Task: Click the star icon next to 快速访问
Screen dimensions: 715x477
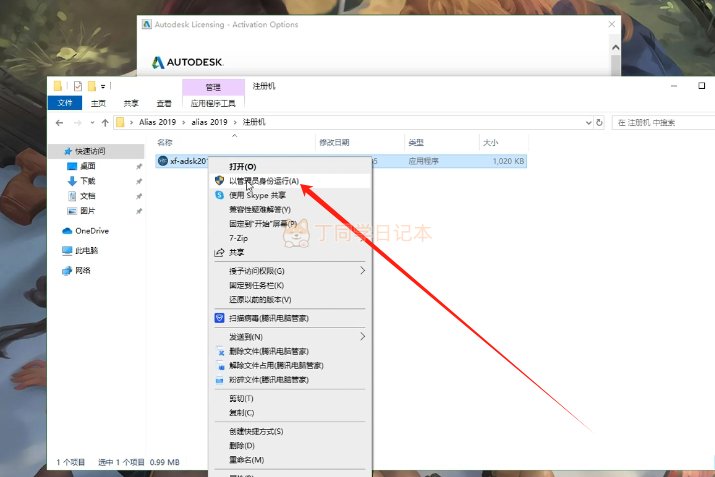Action: (68, 151)
